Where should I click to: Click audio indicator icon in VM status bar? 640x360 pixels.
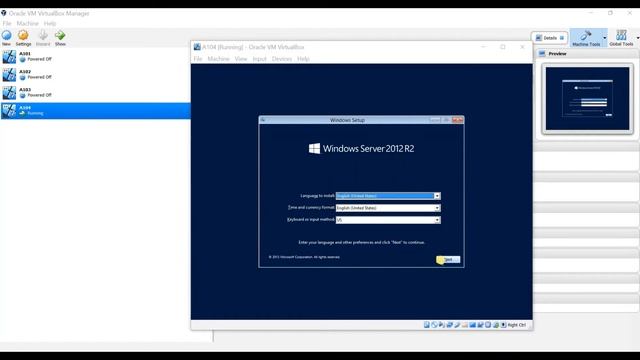(x=442, y=325)
